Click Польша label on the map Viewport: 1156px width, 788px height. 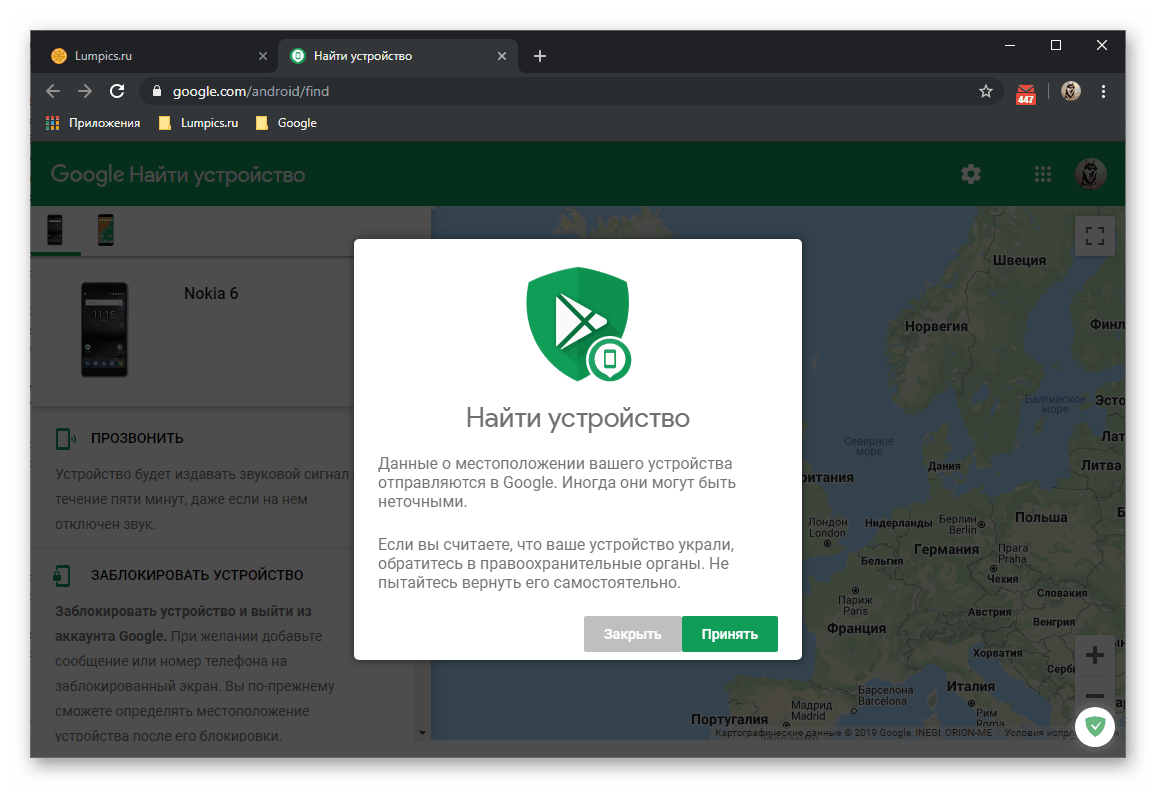click(1041, 517)
